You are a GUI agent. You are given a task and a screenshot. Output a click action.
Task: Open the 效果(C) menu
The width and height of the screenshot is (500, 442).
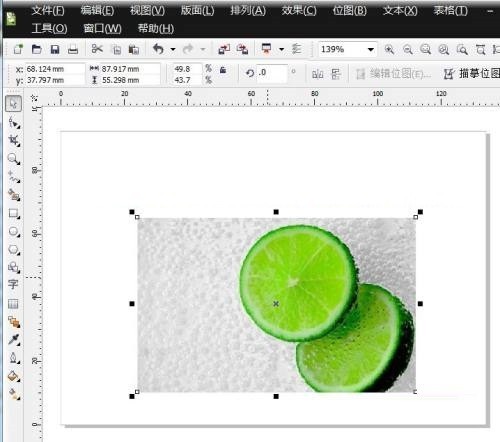[299, 11]
